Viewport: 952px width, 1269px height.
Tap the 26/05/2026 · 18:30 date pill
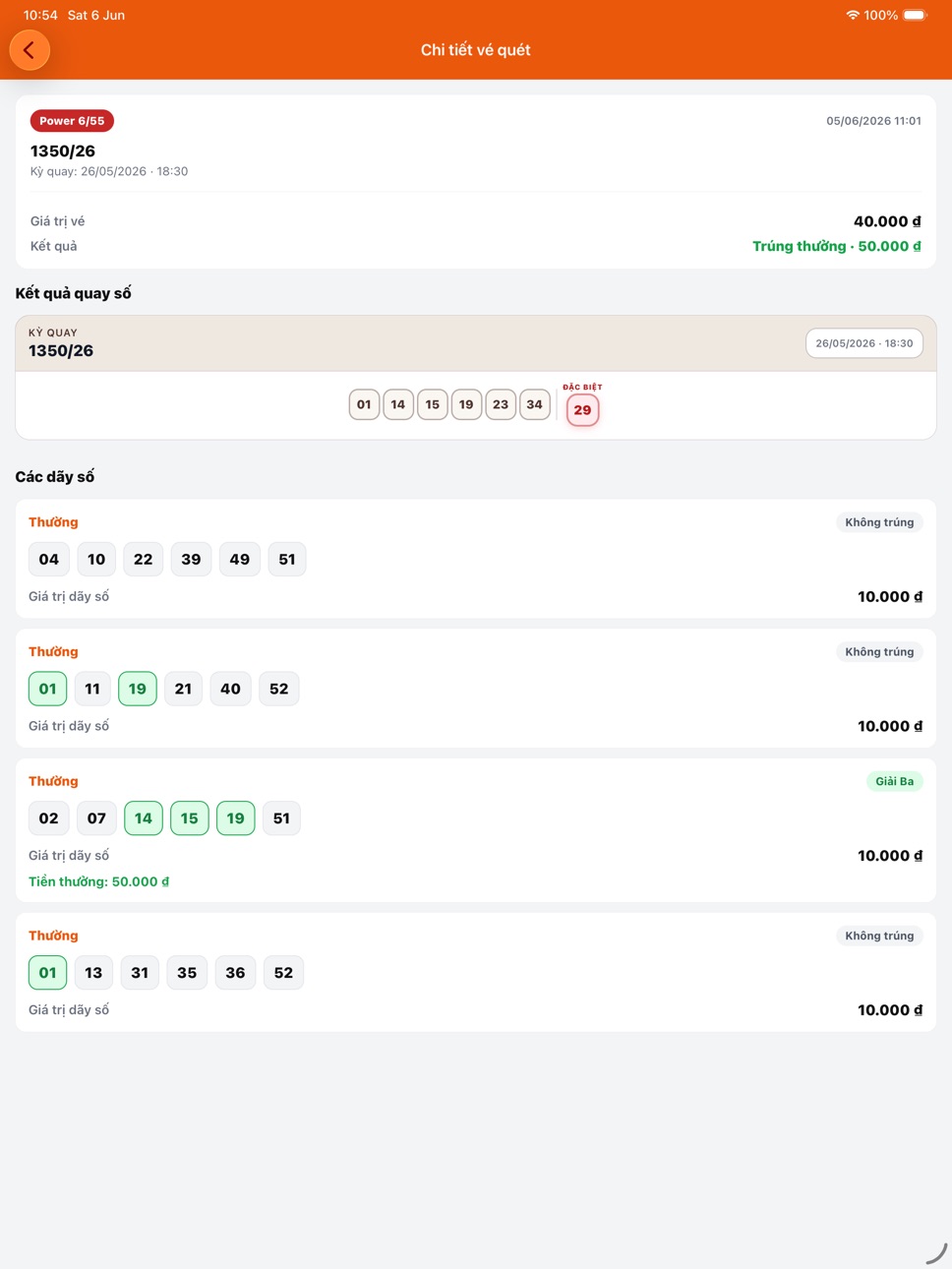(x=864, y=343)
